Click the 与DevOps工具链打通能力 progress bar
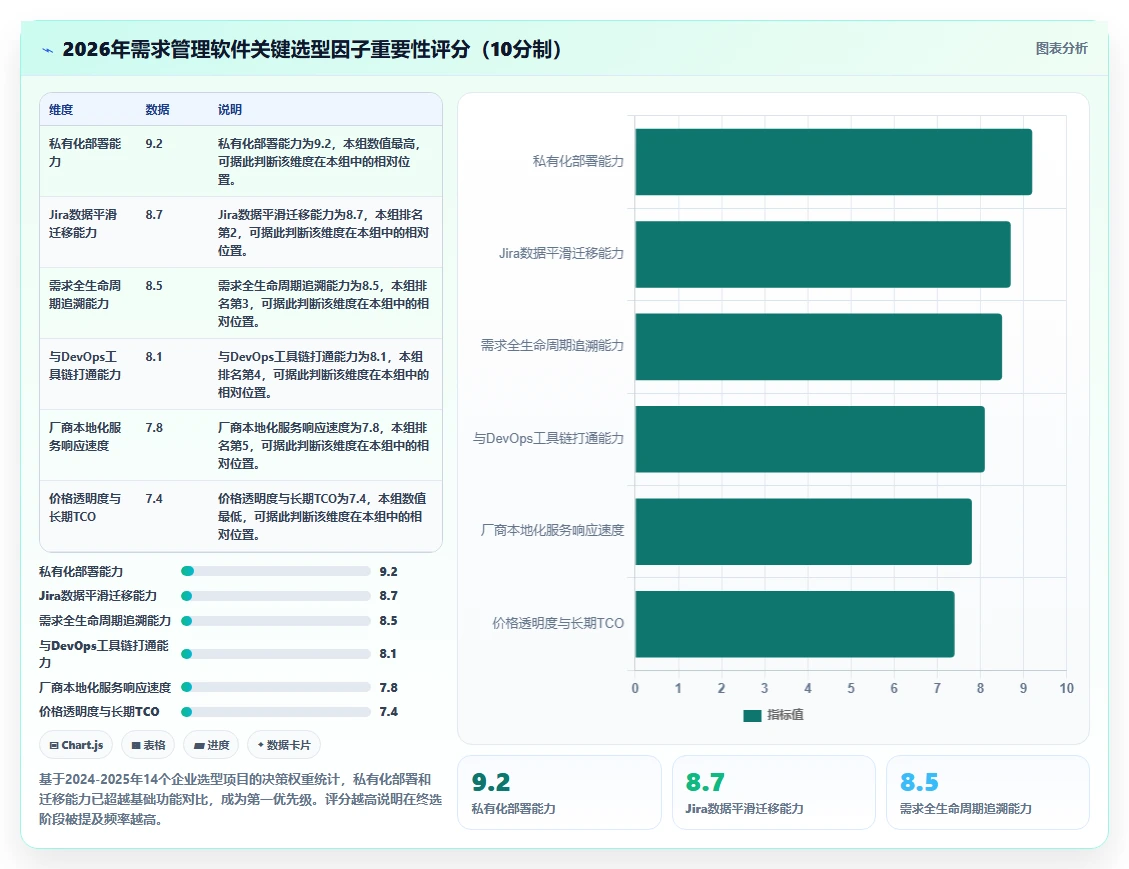This screenshot has width=1129, height=869. coord(276,654)
